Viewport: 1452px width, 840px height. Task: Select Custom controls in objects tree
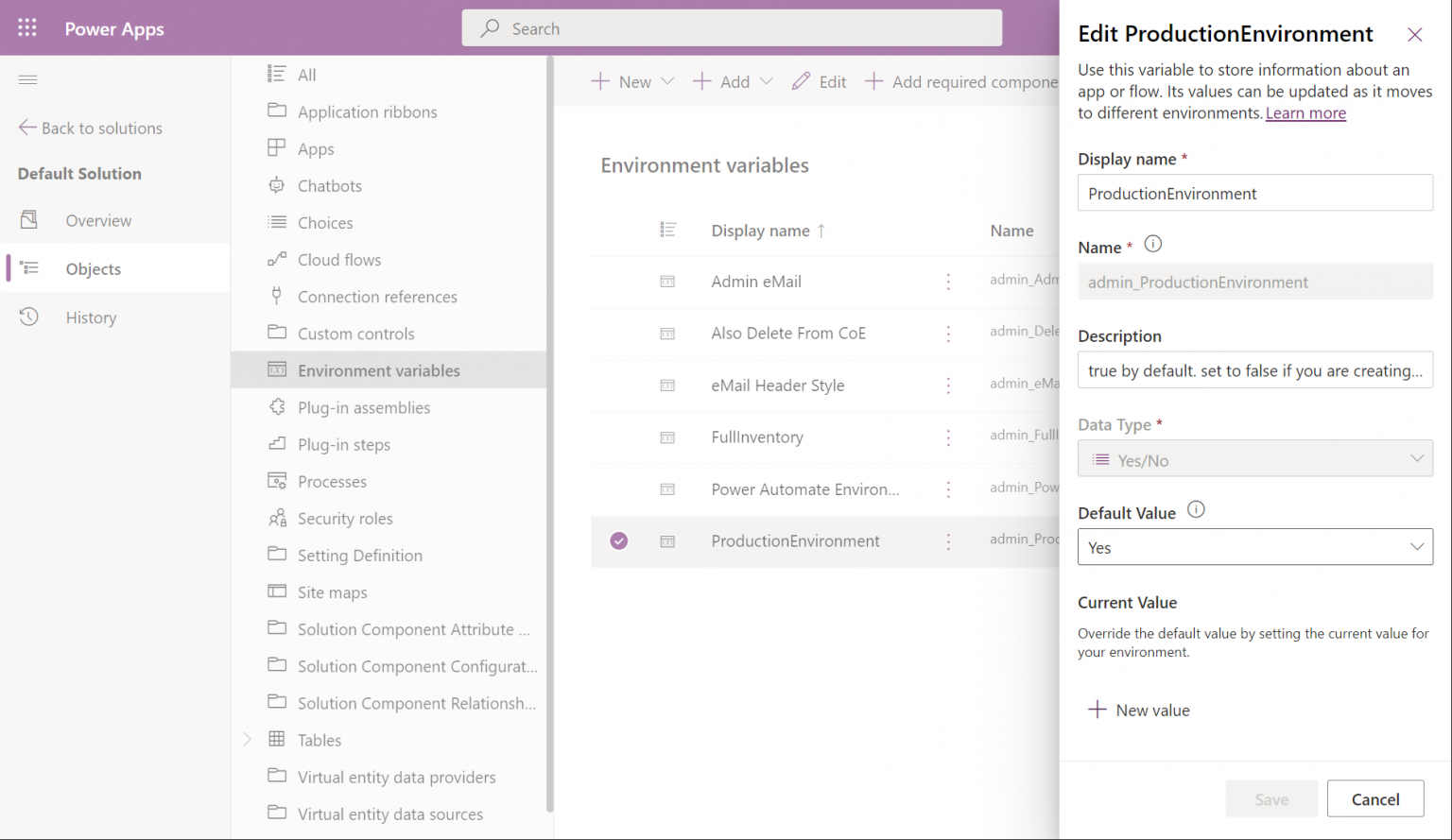[356, 334]
